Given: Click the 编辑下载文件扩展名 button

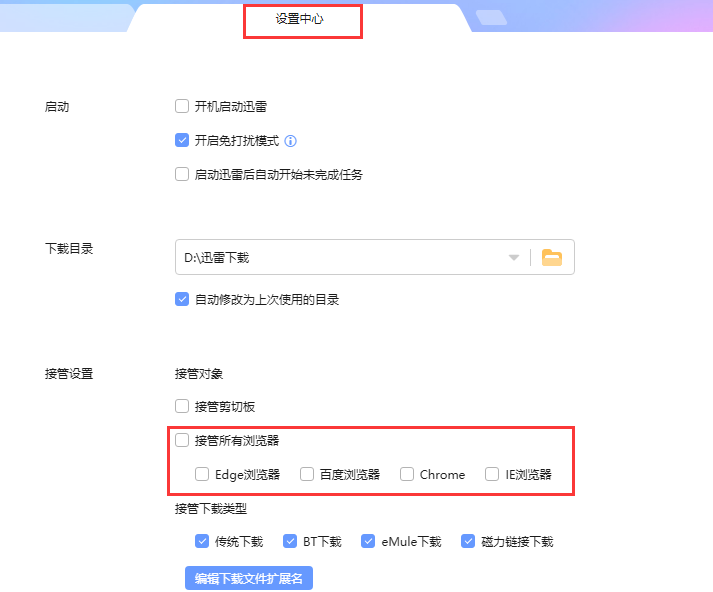Looking at the screenshot, I should pyautogui.click(x=249, y=578).
